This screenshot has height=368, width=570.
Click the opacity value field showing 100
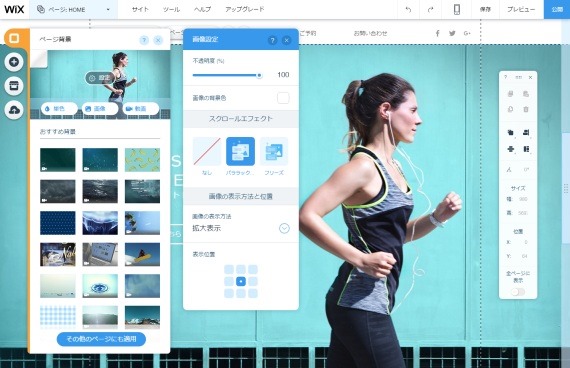point(283,75)
